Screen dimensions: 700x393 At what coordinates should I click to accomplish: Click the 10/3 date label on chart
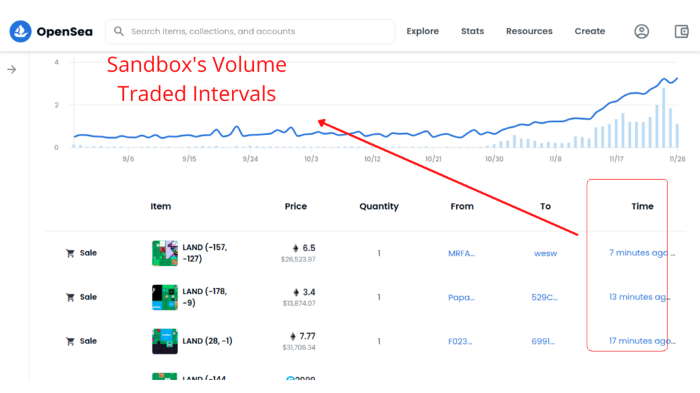[311, 159]
